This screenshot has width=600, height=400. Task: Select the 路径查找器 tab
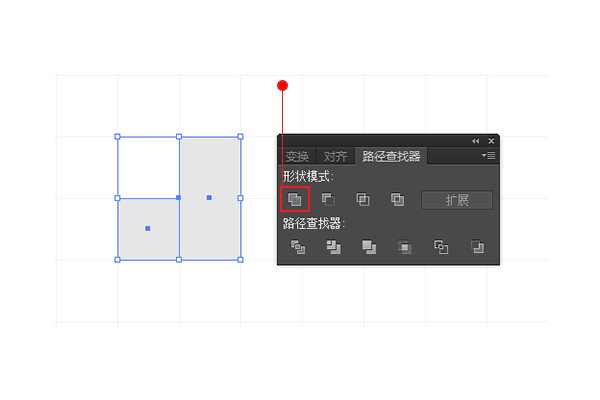(x=391, y=156)
